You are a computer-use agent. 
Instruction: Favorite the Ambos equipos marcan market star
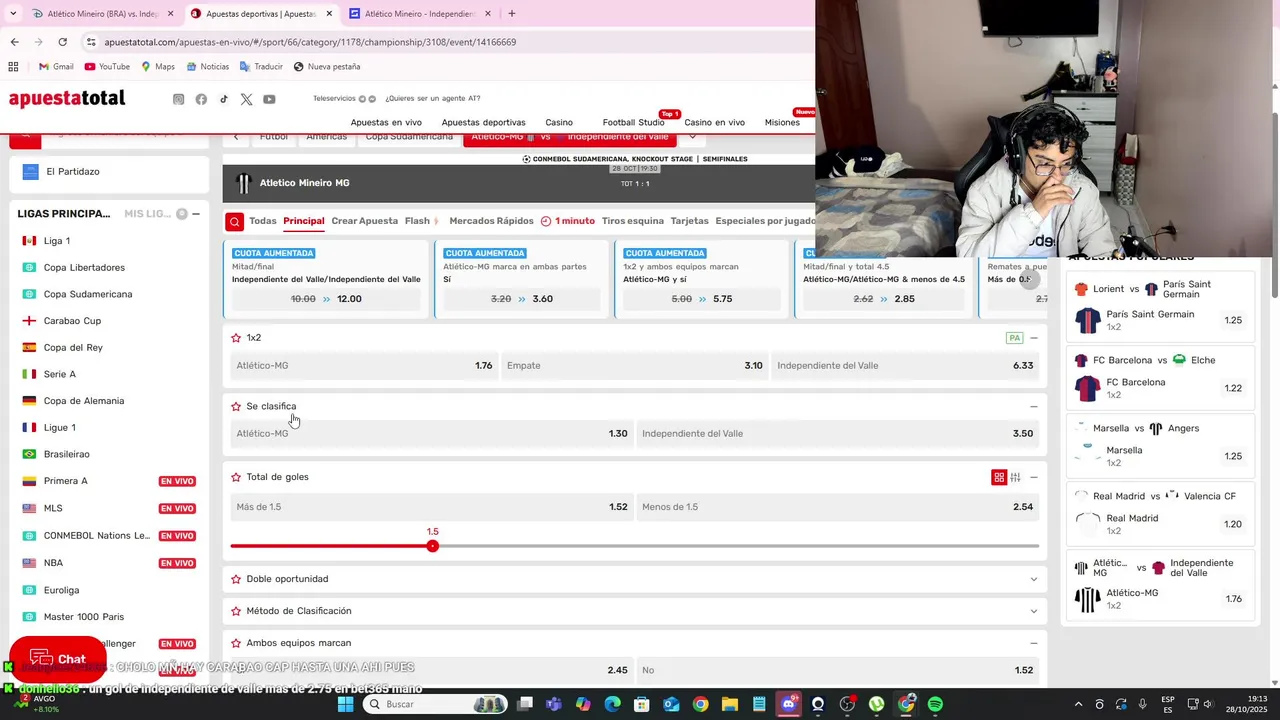[x=236, y=643]
